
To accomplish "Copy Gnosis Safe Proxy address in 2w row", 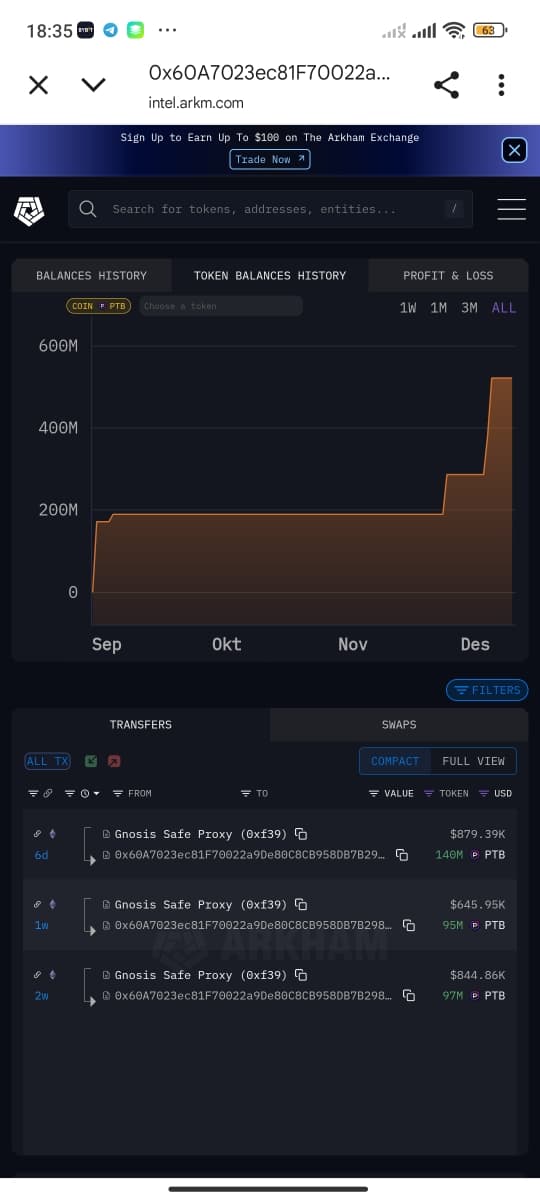I will pos(301,974).
